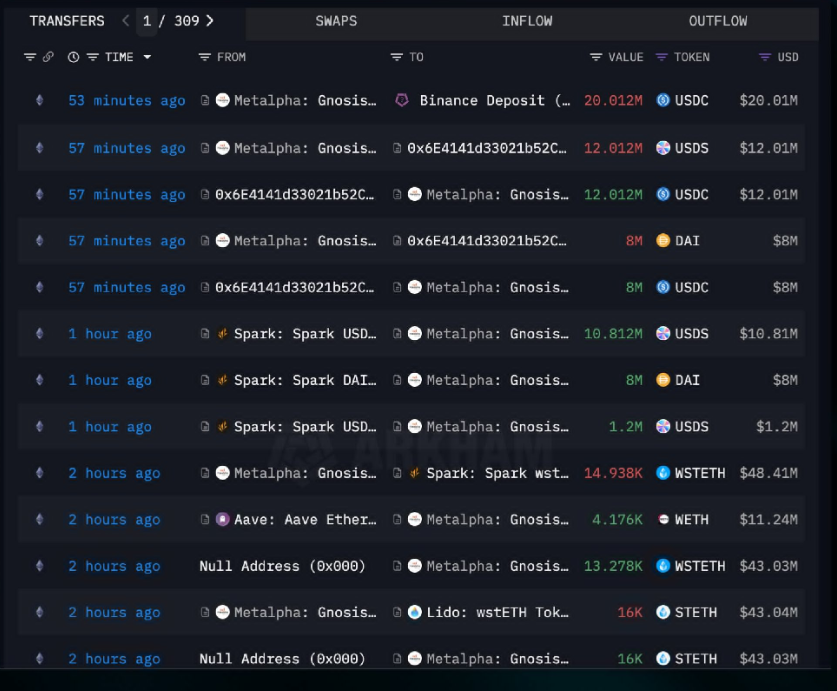This screenshot has height=691, width=837.
Task: Click the $10.81M USD amount
Action: (769, 334)
